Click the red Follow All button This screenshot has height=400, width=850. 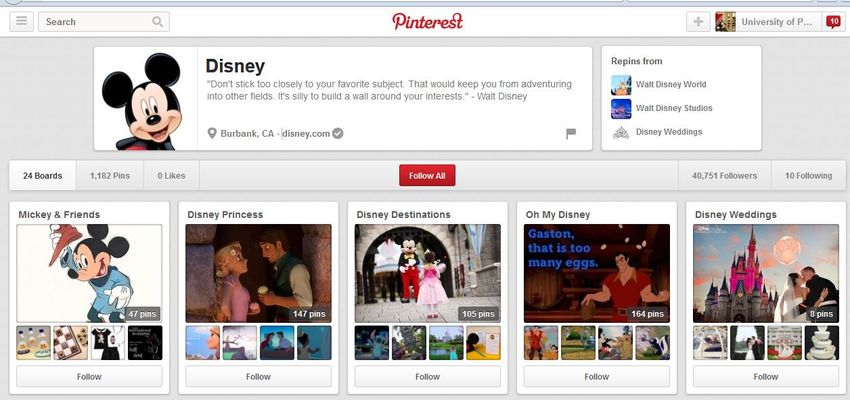pyautogui.click(x=427, y=176)
